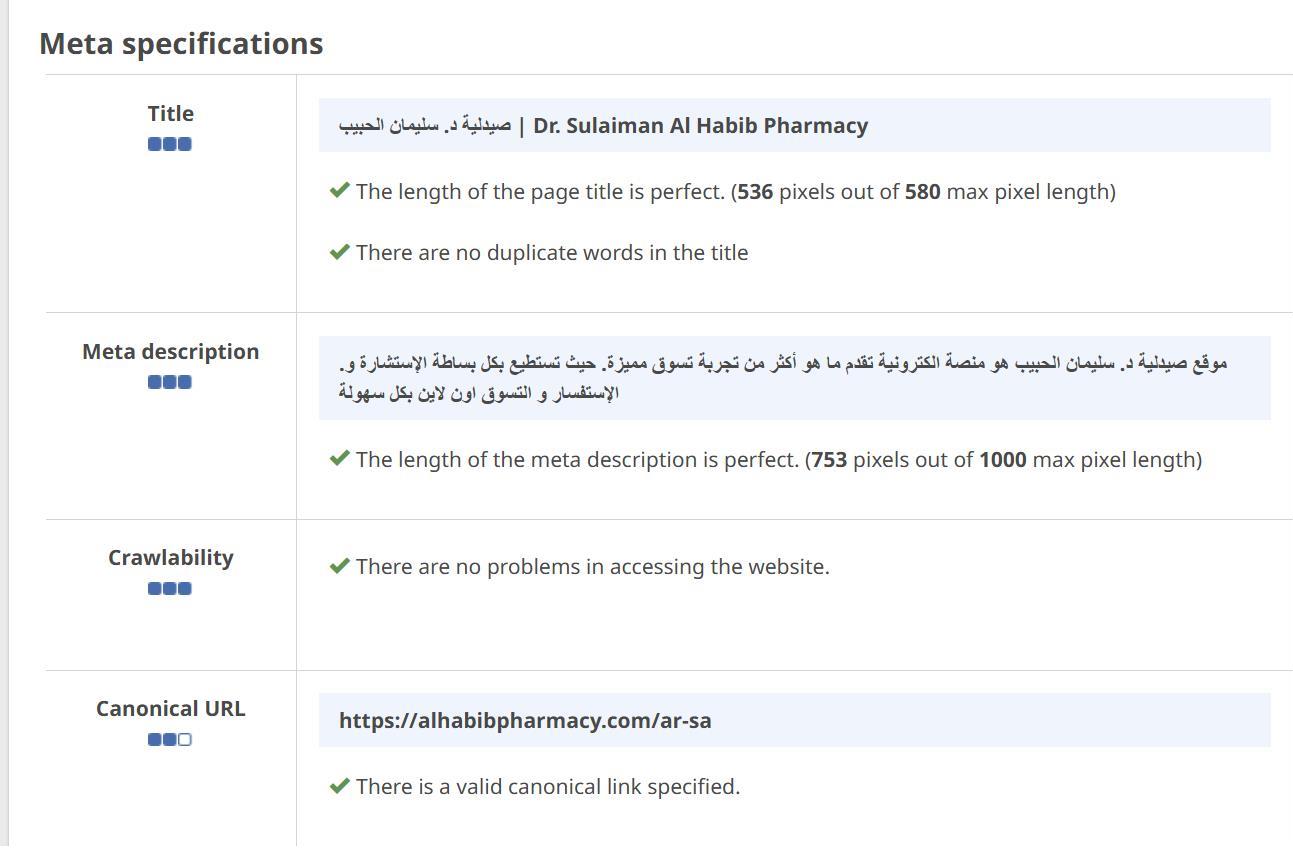Screen dimensions: 1293x848
Task: Click the Meta description row label
Action: click(x=171, y=352)
